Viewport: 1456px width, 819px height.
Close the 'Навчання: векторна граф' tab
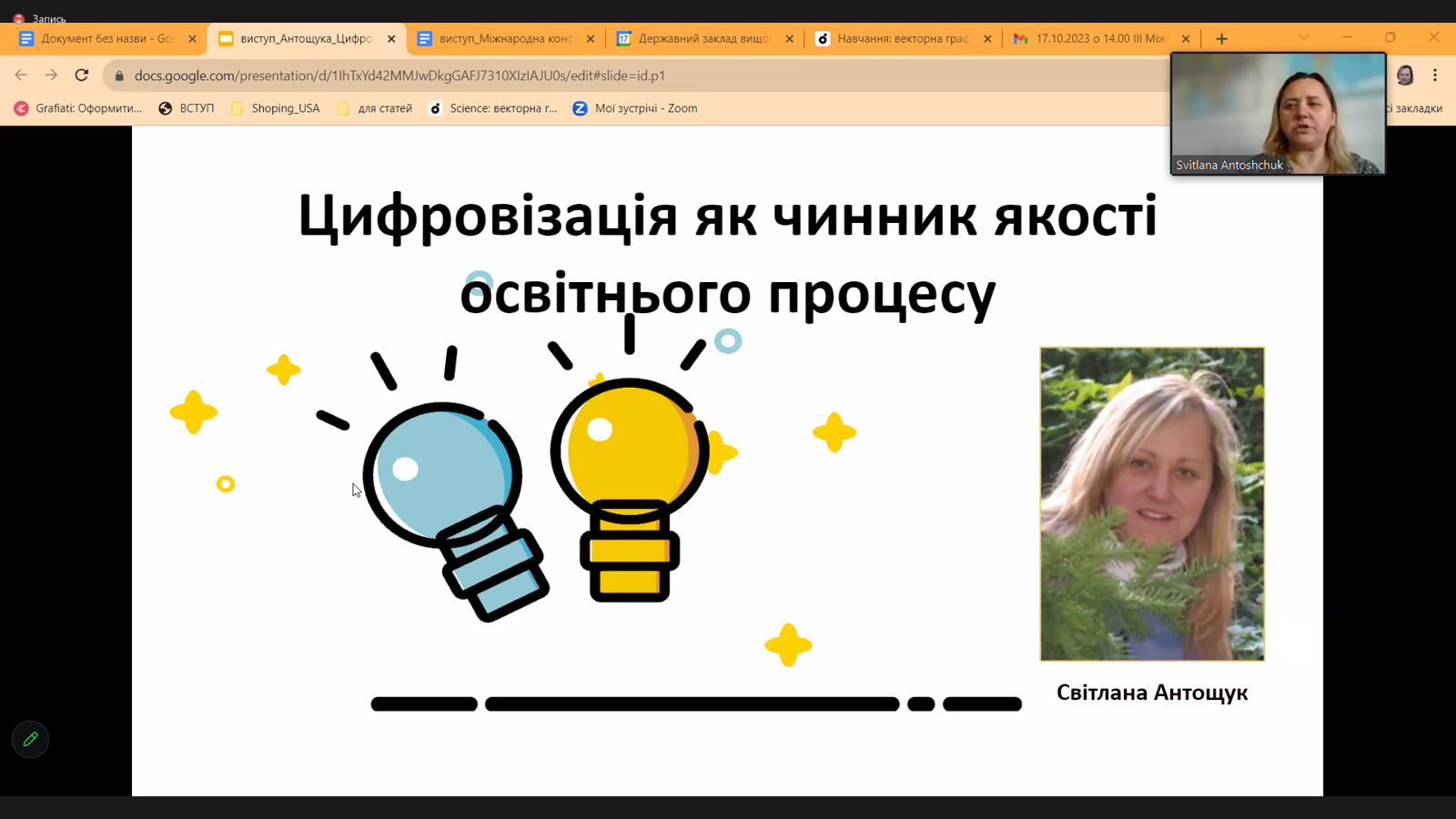tap(987, 39)
